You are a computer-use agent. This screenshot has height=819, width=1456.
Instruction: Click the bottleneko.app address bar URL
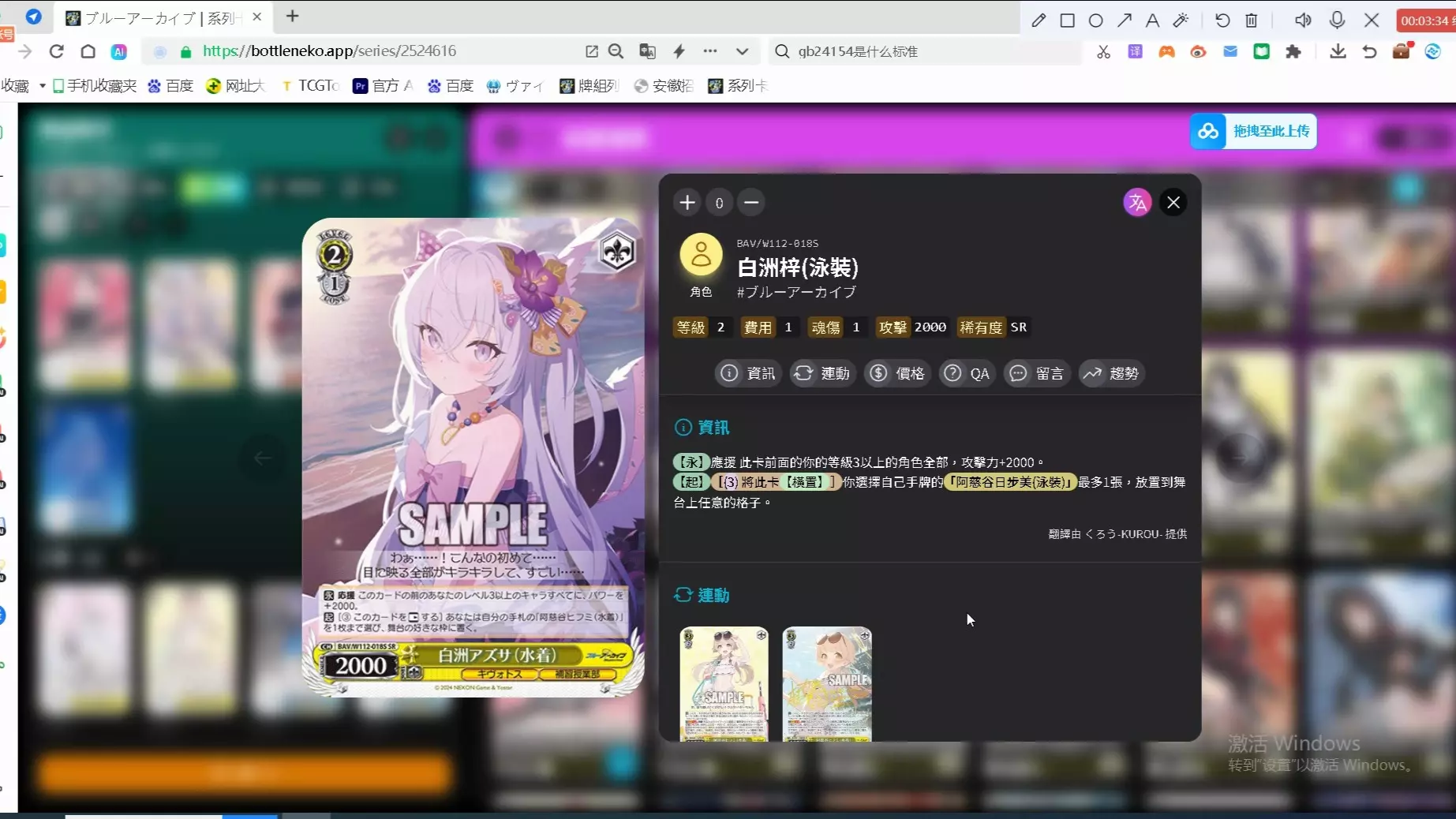click(x=329, y=51)
